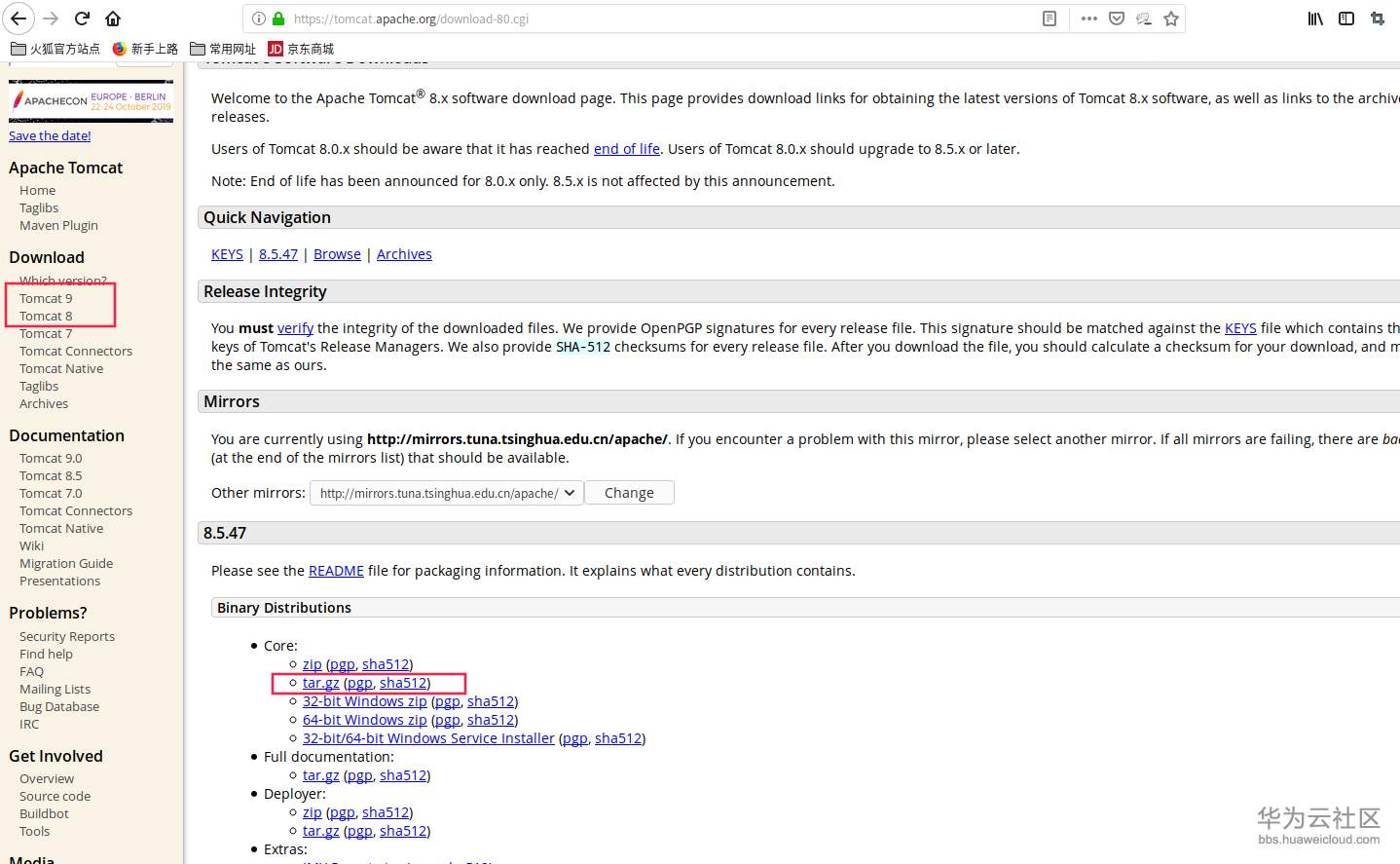Open Maven Plugin in the sidebar
Screen dimensions: 1400x864
tap(58, 226)
